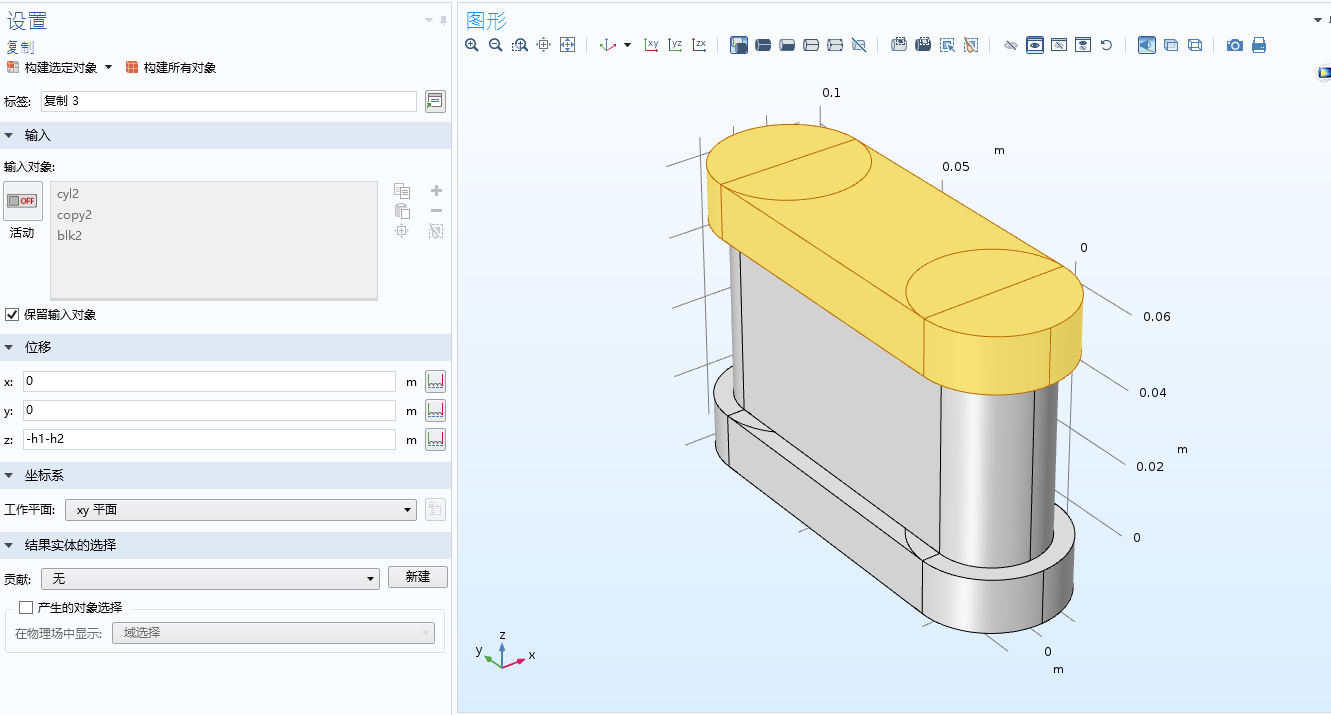Click the minus remove from selection icon
Viewport: 1331px width, 715px height.
[436, 211]
